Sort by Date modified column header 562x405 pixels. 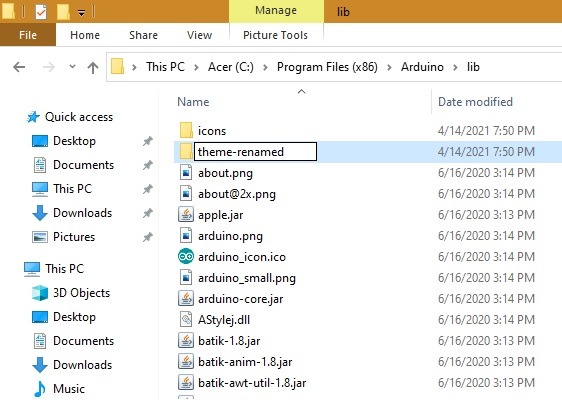[475, 102]
